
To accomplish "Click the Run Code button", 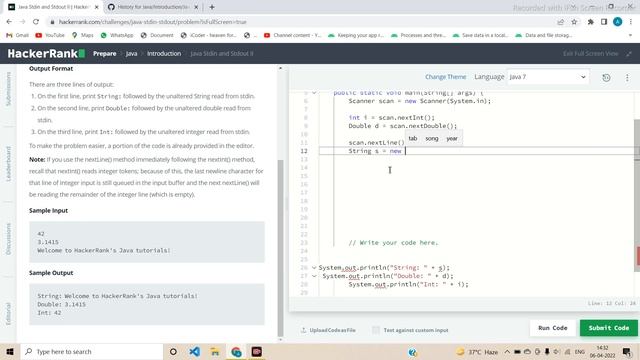I will pos(553,328).
